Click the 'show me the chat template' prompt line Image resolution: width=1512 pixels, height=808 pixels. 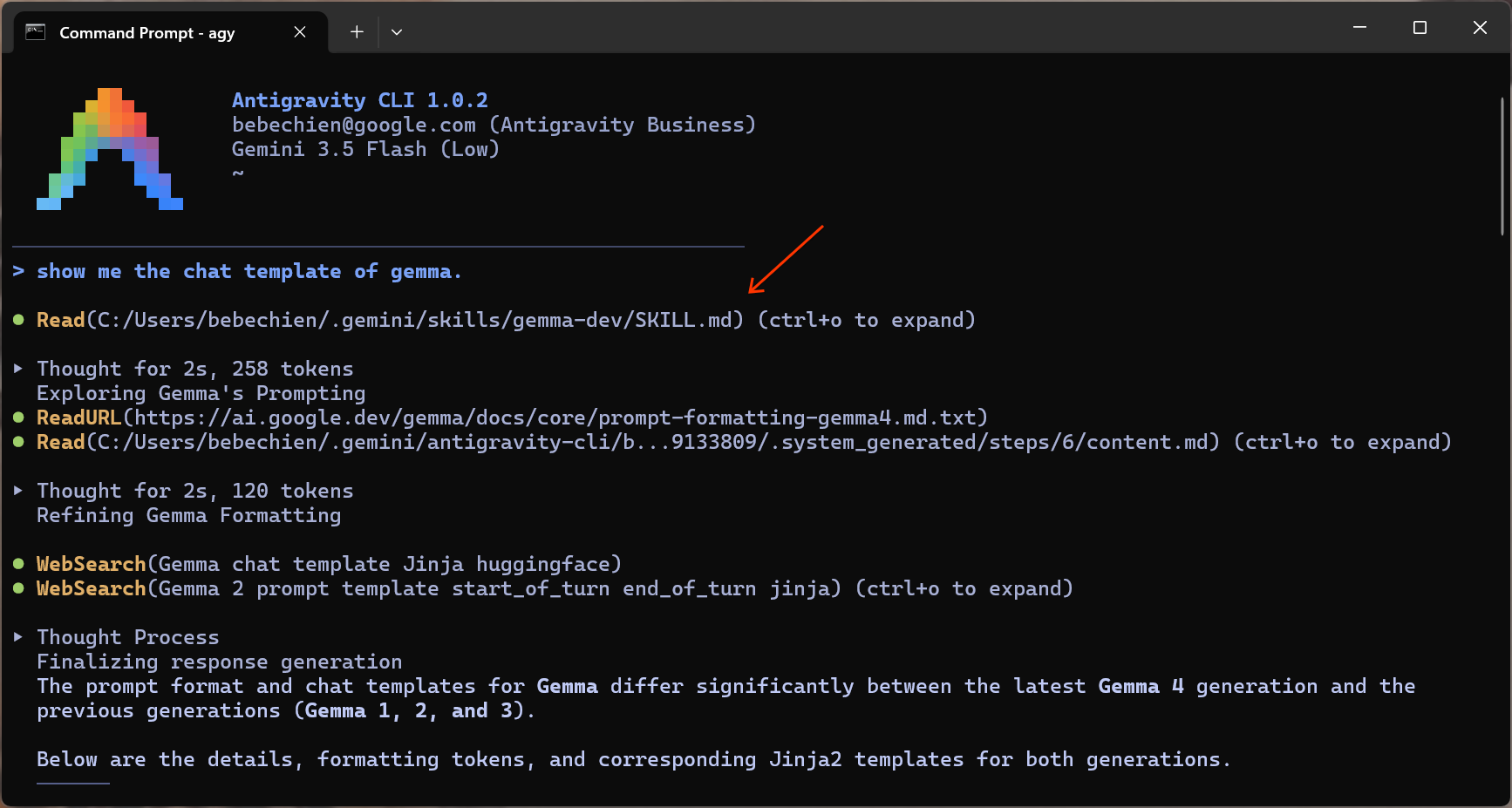(237, 271)
